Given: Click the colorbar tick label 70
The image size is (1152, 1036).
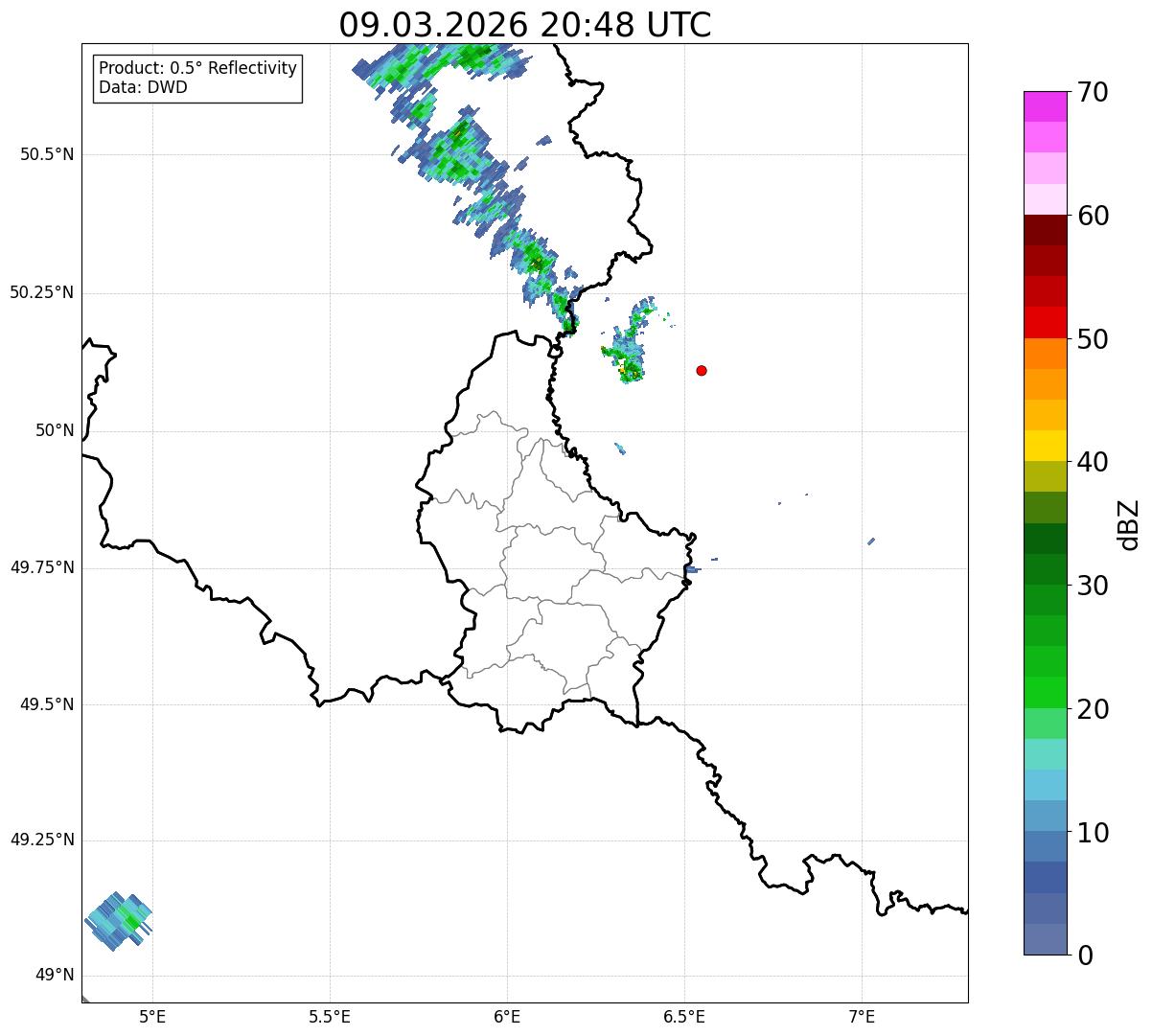Looking at the screenshot, I should tap(1092, 92).
